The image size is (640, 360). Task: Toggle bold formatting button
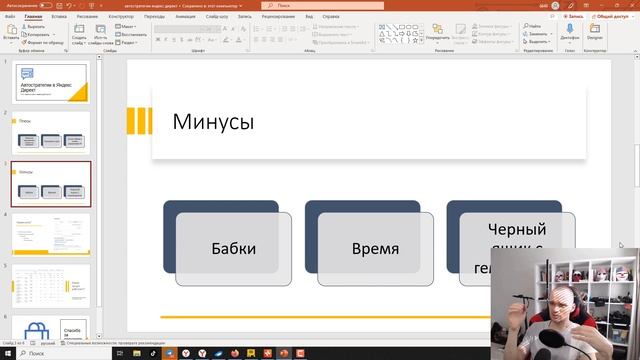tap(158, 40)
